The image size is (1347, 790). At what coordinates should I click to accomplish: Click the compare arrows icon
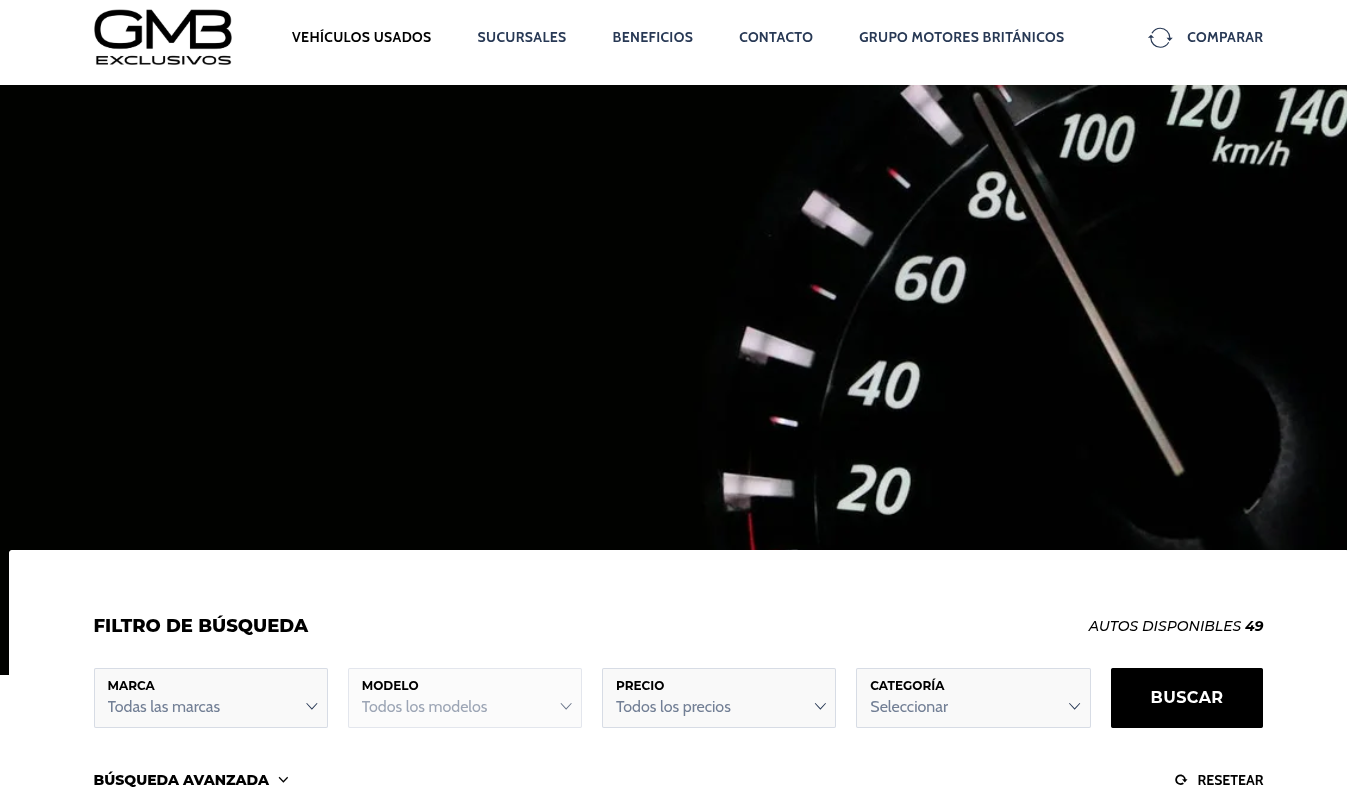tap(1160, 38)
